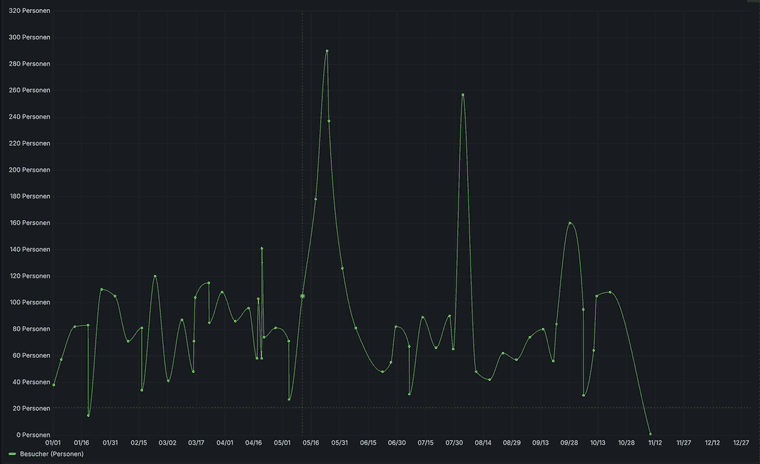760x464 pixels.
Task: Click the 11/12 date label on the x-axis
Action: [x=655, y=442]
